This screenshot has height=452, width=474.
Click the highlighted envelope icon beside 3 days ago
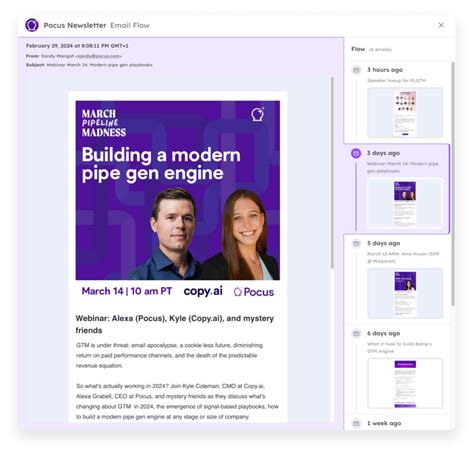[x=356, y=153]
